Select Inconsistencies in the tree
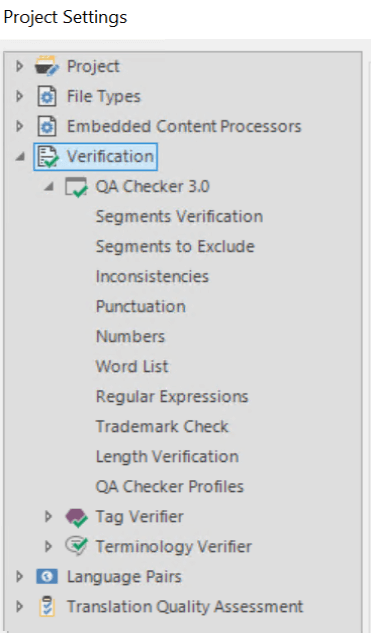The width and height of the screenshot is (371, 633). coord(152,277)
